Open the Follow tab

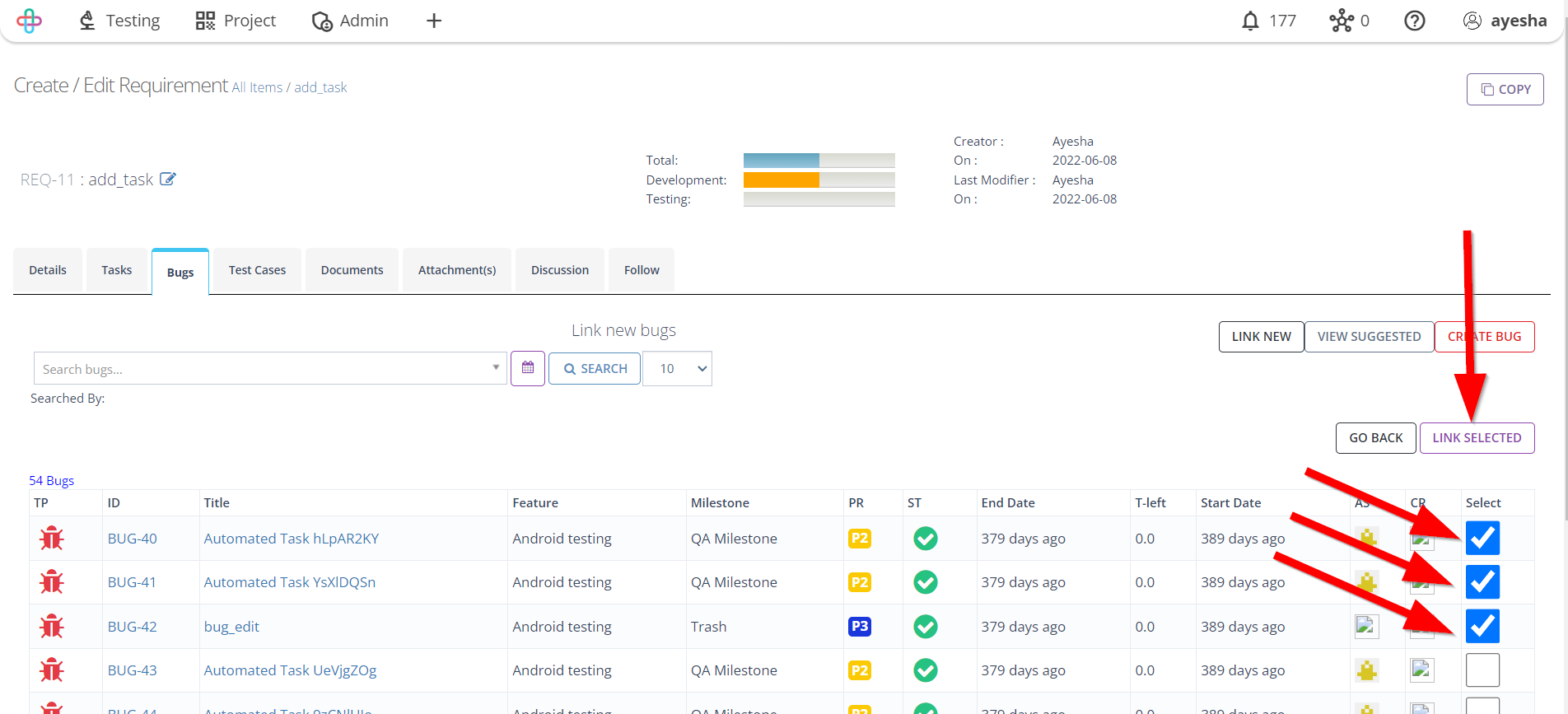pyautogui.click(x=642, y=270)
